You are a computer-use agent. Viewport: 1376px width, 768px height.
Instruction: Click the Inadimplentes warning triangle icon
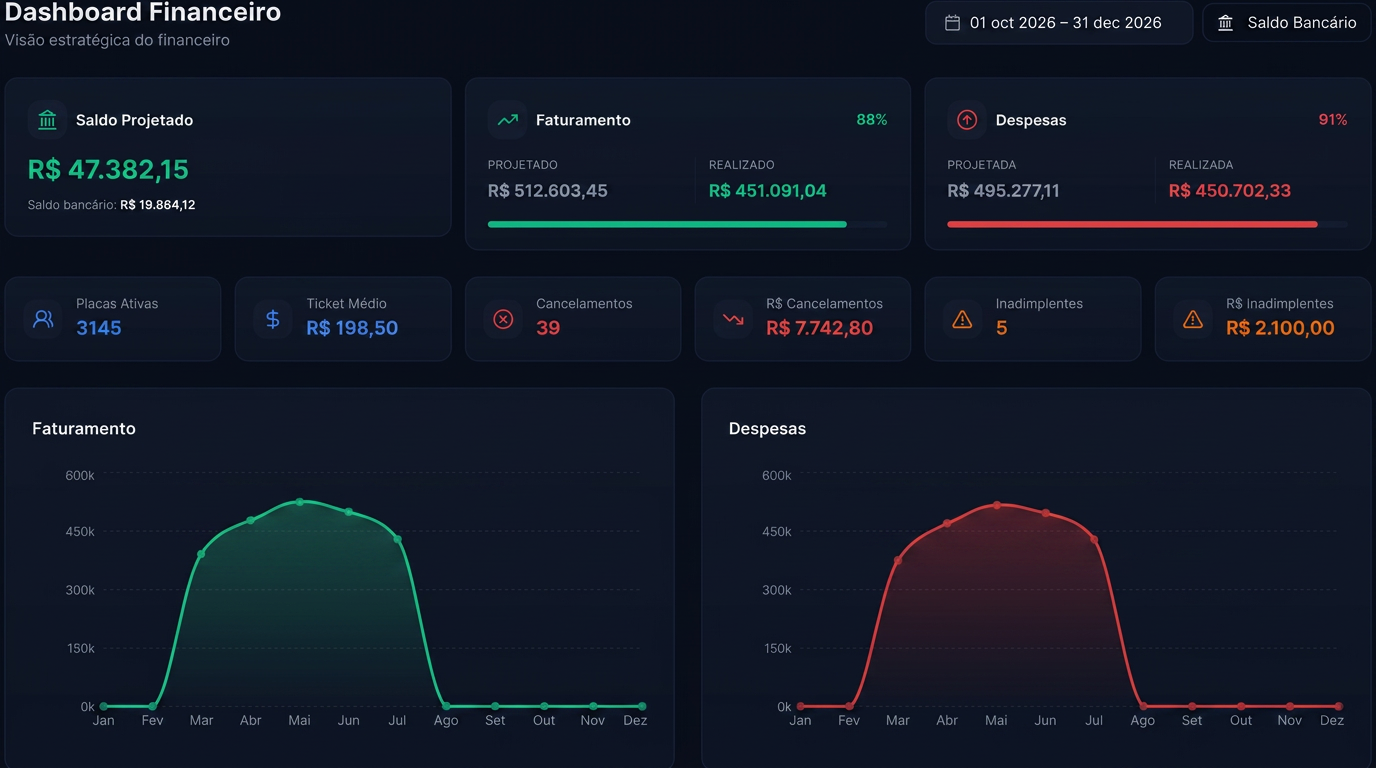tap(963, 319)
